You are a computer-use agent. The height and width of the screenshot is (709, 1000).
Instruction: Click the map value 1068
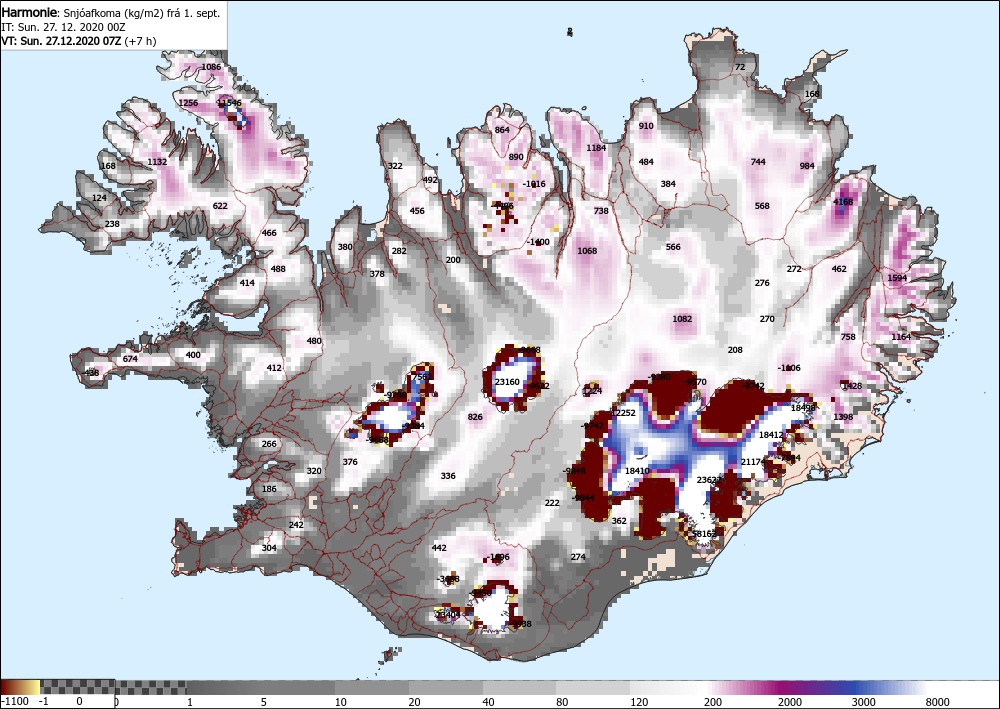(587, 251)
